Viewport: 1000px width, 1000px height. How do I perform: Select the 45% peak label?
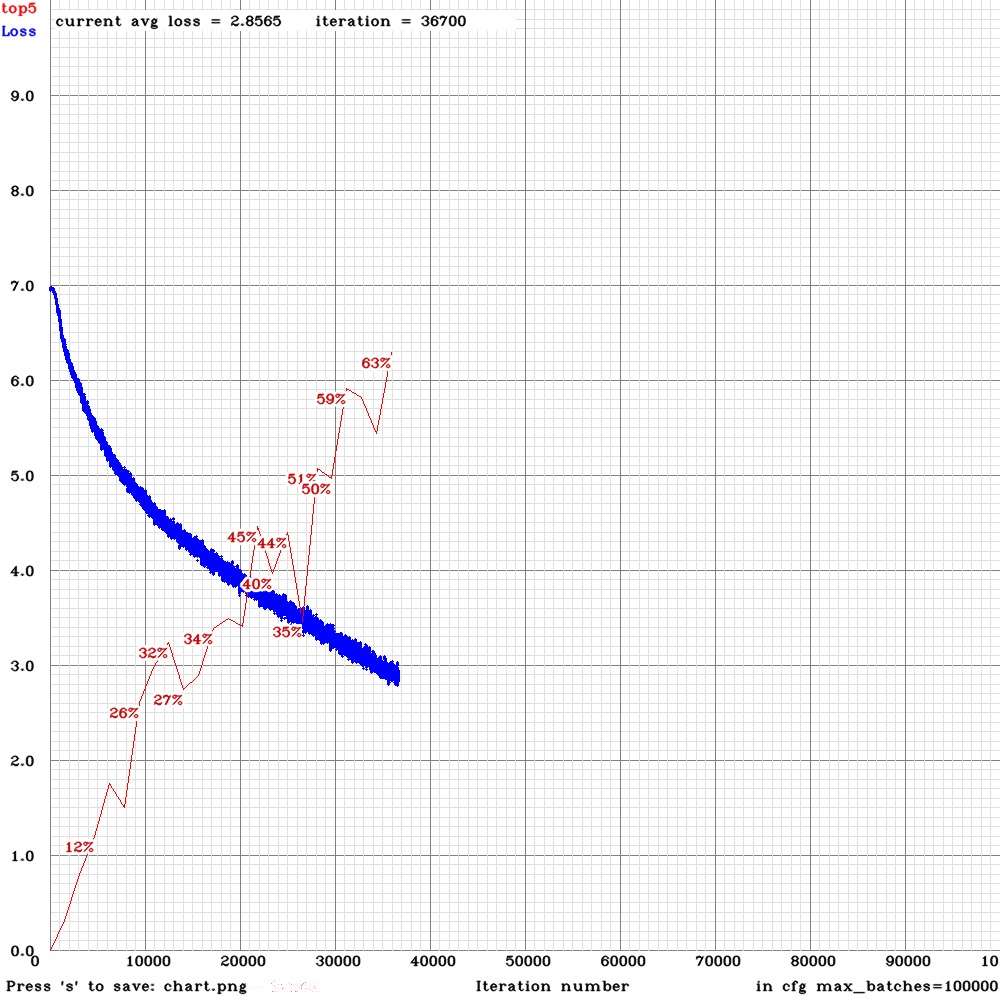point(240,539)
